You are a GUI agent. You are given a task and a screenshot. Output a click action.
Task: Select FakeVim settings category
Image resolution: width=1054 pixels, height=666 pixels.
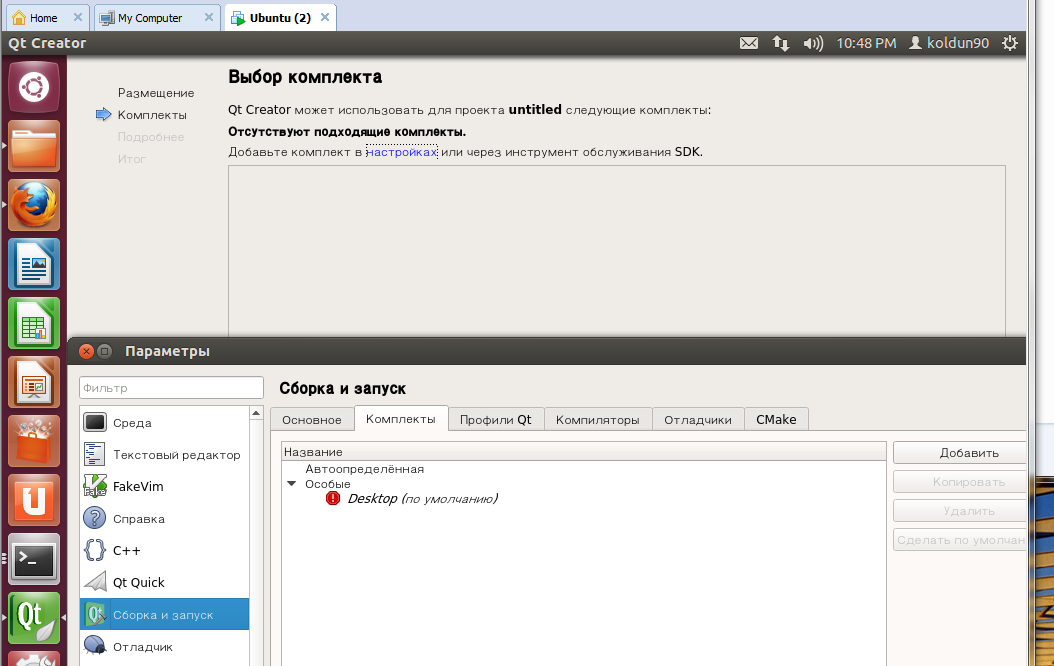165,487
